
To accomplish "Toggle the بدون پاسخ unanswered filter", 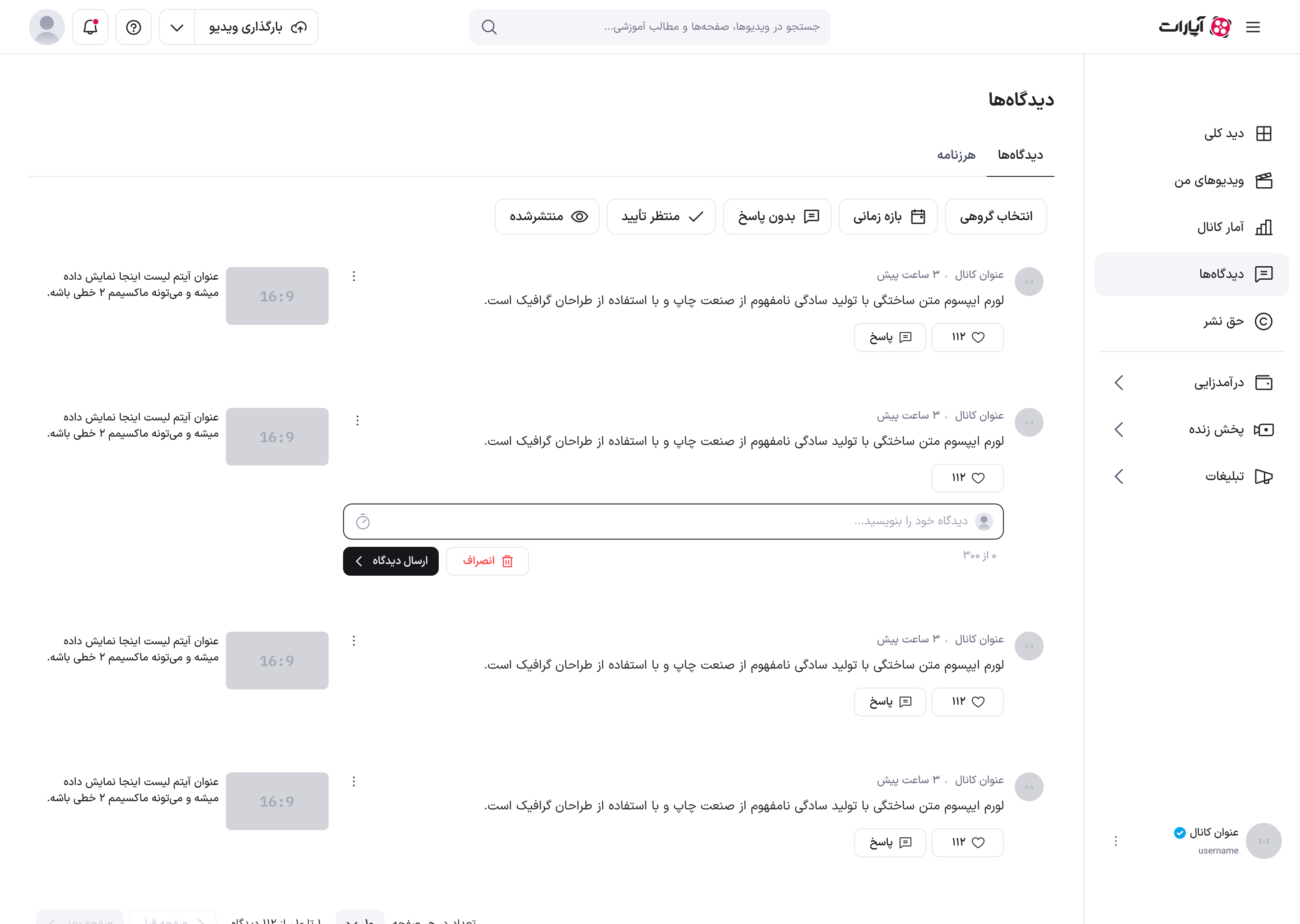I will point(777,216).
